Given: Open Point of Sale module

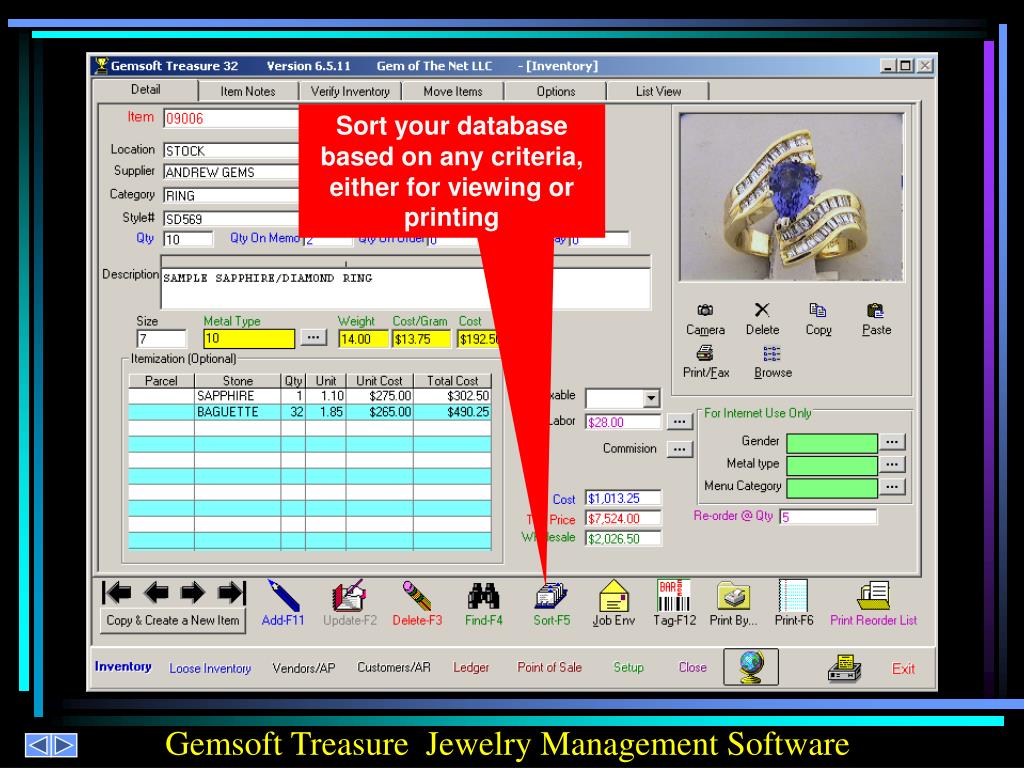Looking at the screenshot, I should click(549, 667).
